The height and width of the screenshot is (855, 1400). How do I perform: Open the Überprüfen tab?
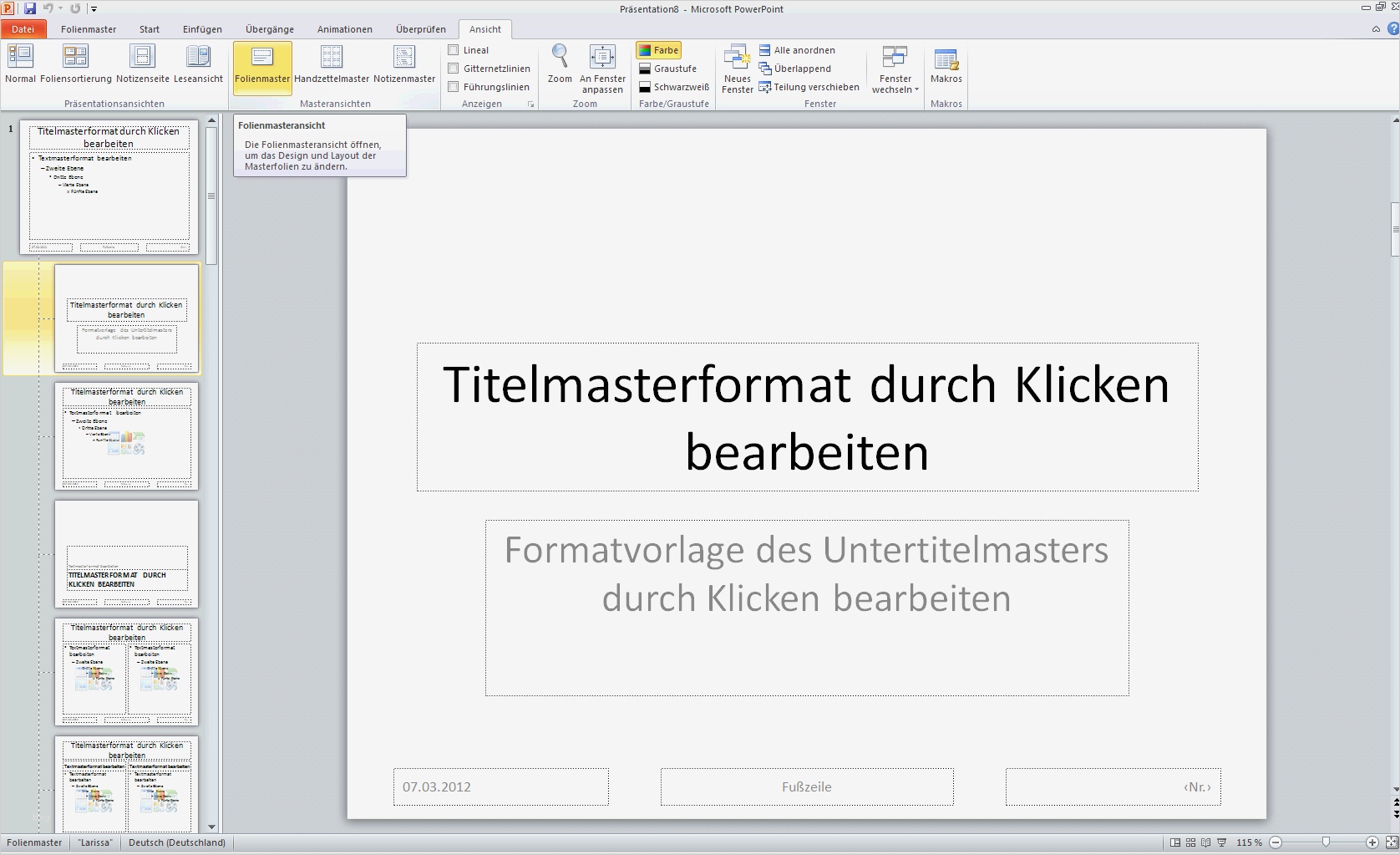[x=421, y=29]
